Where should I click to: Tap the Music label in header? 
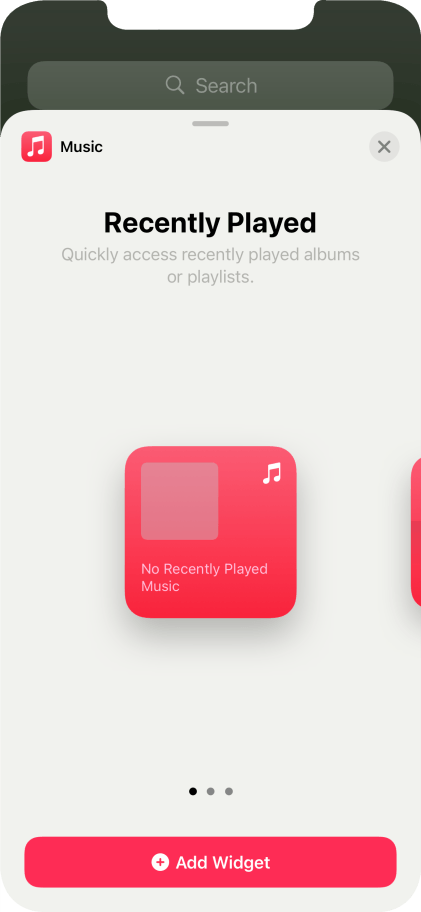pos(81,147)
